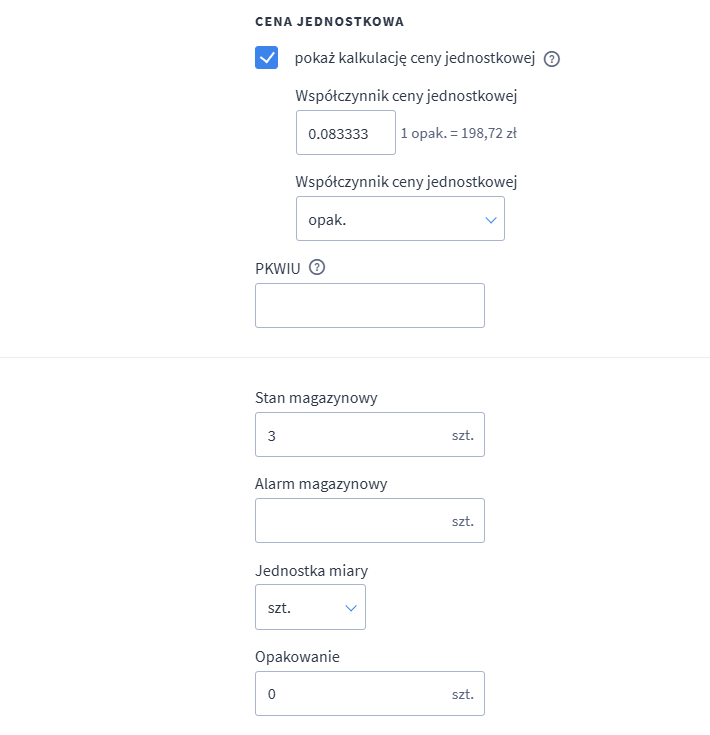Click the 'szt.' suffix in Opakowanie field
The image size is (710, 735).
(x=462, y=693)
